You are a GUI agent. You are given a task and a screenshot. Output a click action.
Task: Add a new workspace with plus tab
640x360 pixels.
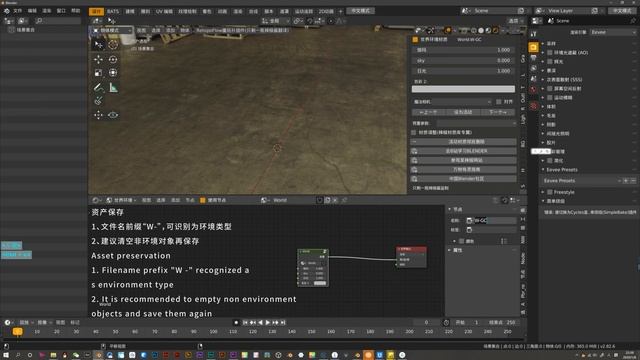tap(340, 11)
